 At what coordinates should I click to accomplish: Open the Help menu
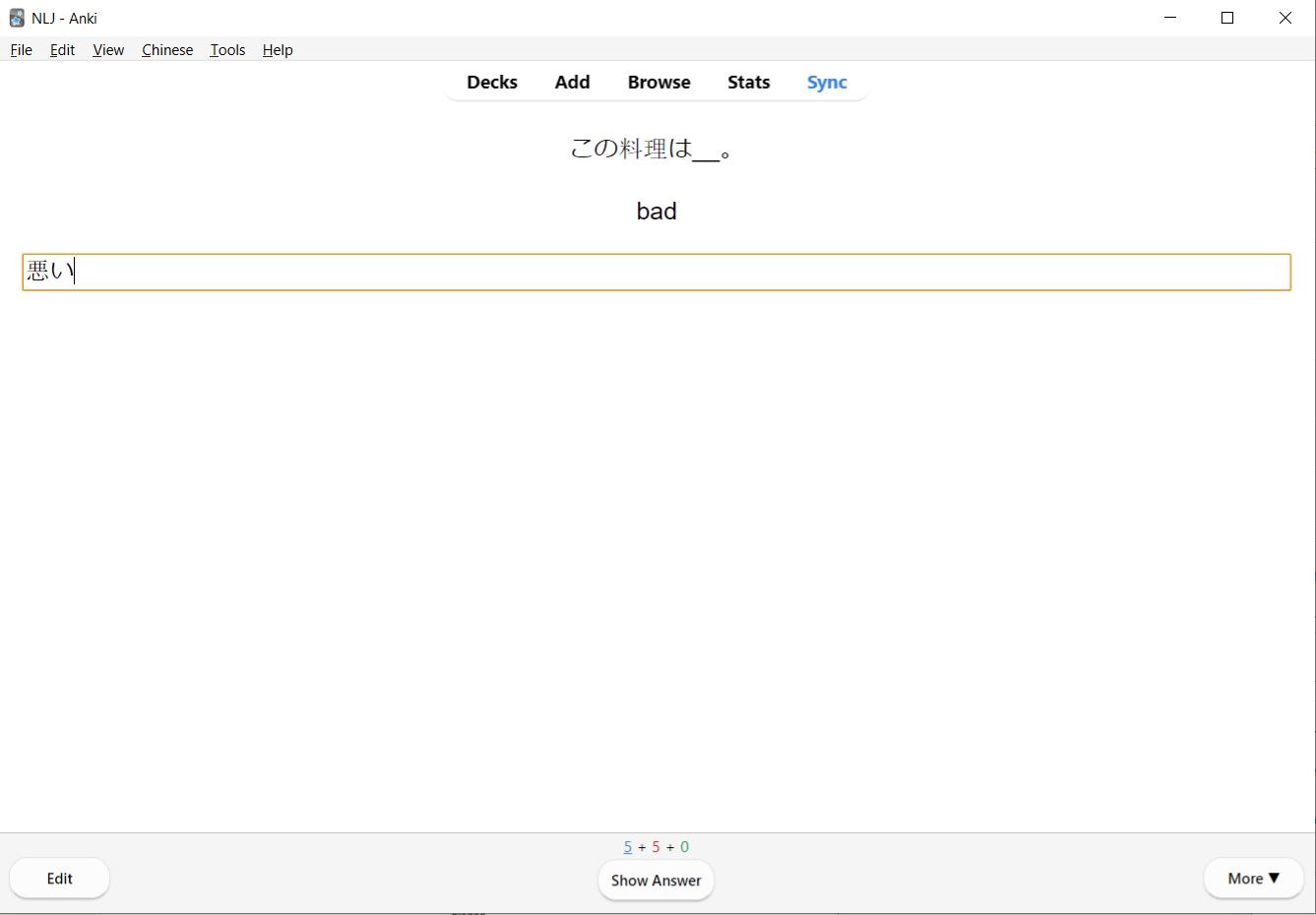point(278,50)
